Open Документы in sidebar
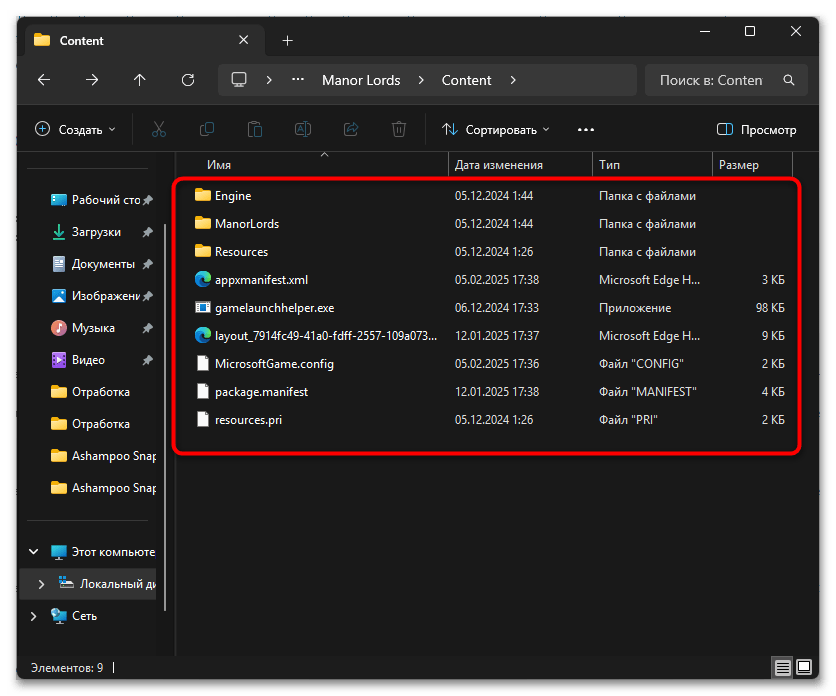Screen dimensions: 836x696 point(93,264)
